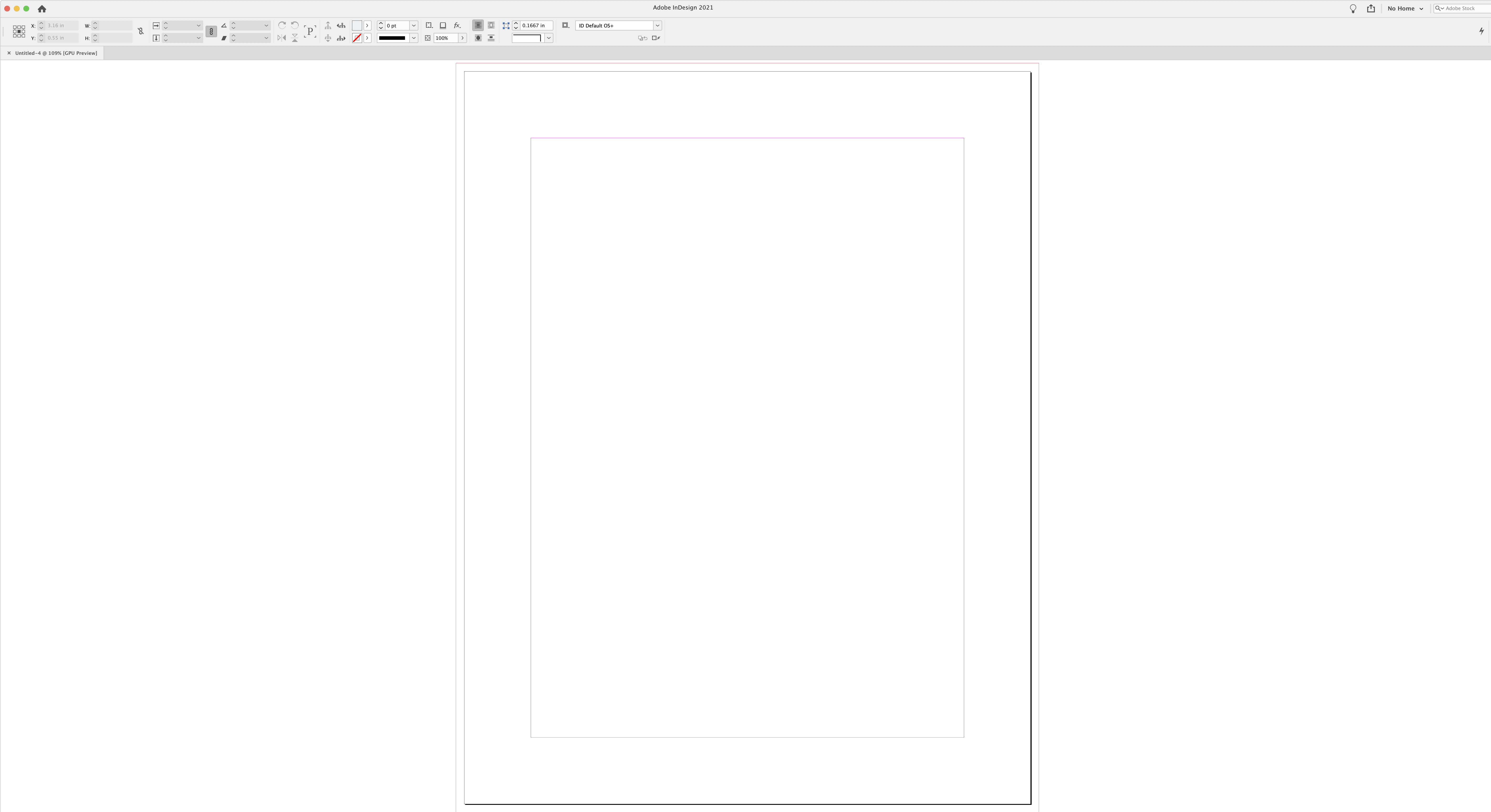Click the stroke color swatch with red slash

click(357, 38)
